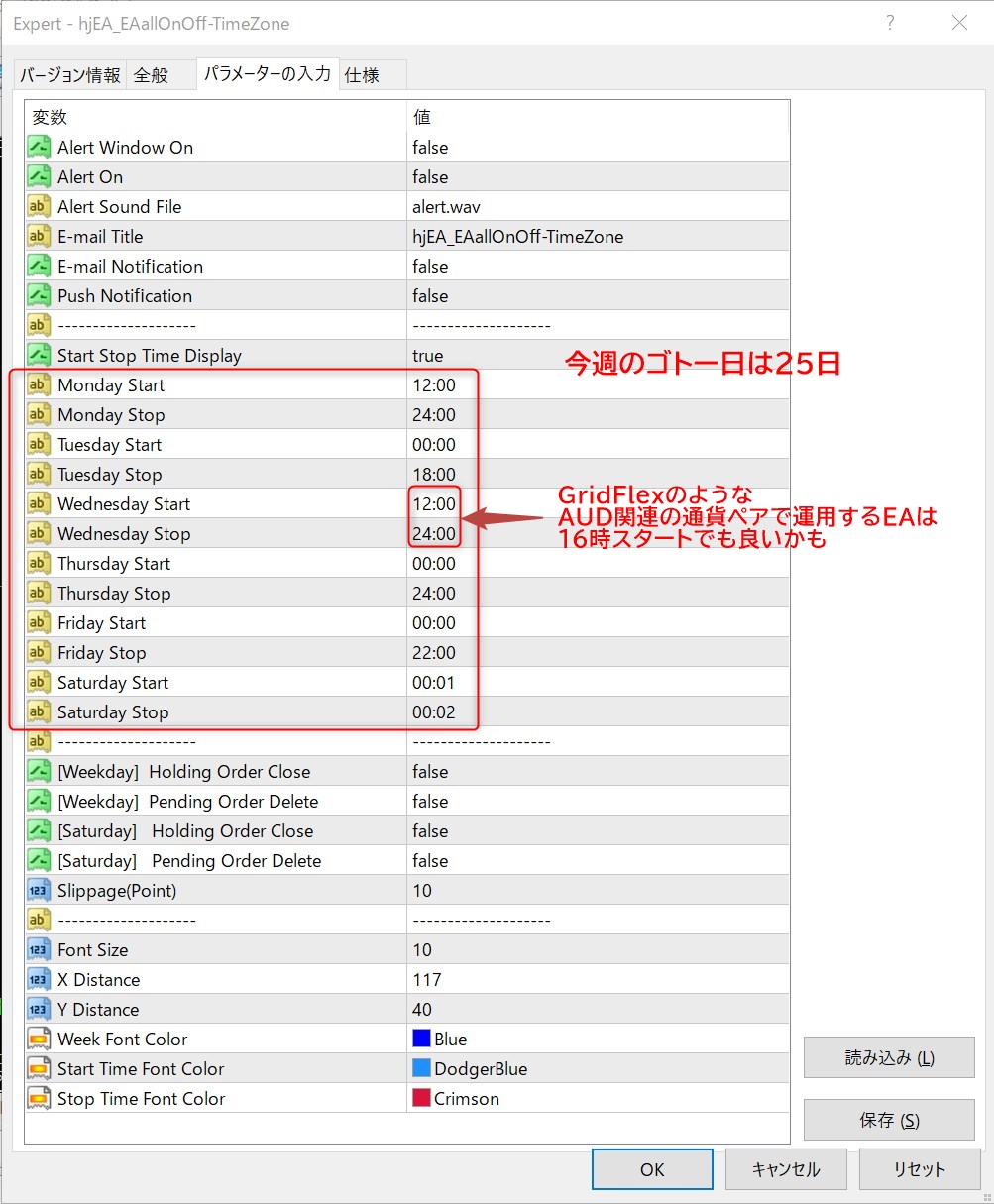Toggle the Alert On false value
994x1204 pixels.
pos(595,177)
